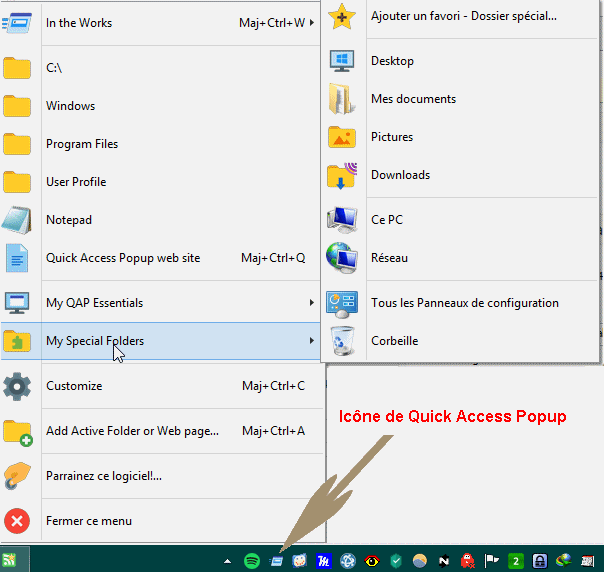Open Corbeille recycle bin entry
This screenshot has width=604, height=572.
(x=460, y=341)
